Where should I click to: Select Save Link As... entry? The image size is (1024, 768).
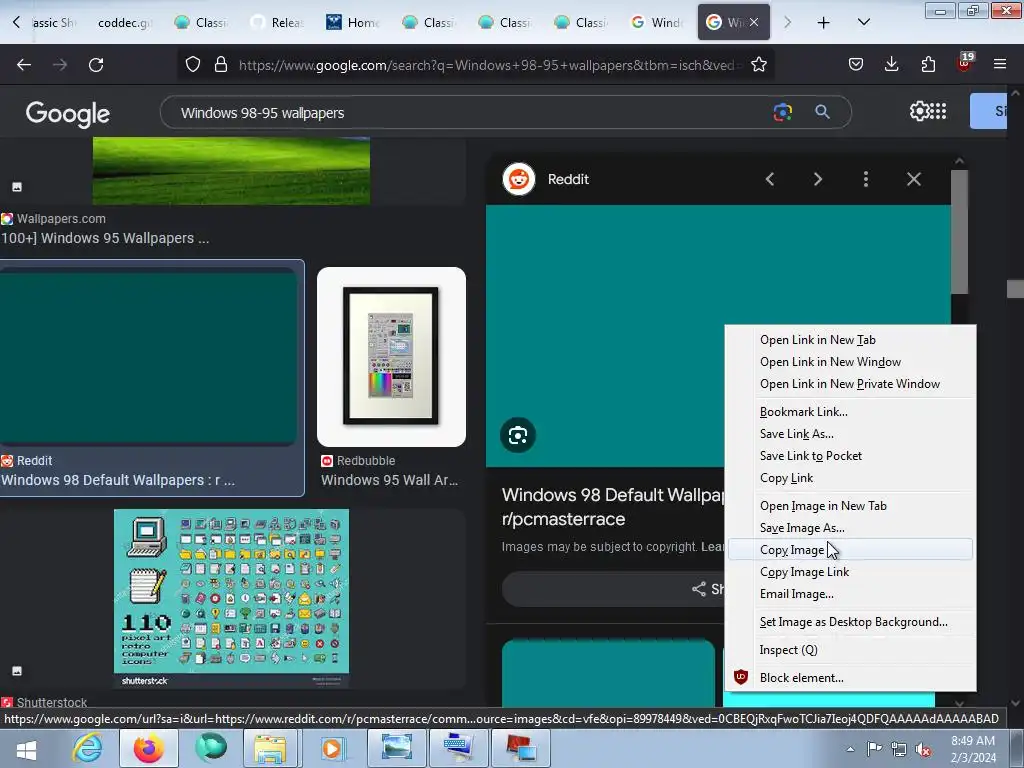pyautogui.click(x=850, y=434)
